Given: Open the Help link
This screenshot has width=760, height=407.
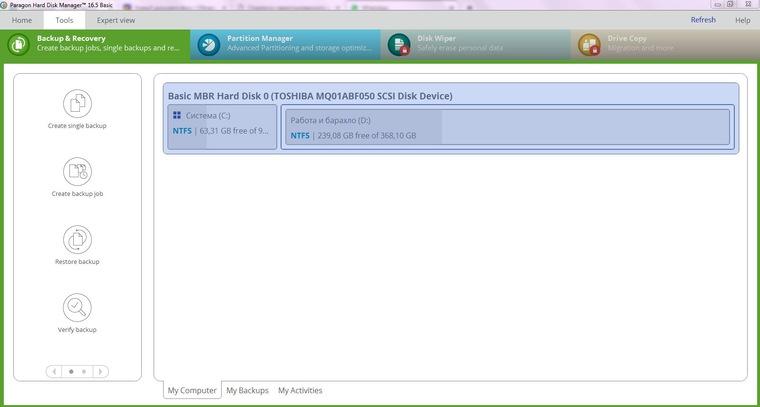Looking at the screenshot, I should [x=743, y=20].
